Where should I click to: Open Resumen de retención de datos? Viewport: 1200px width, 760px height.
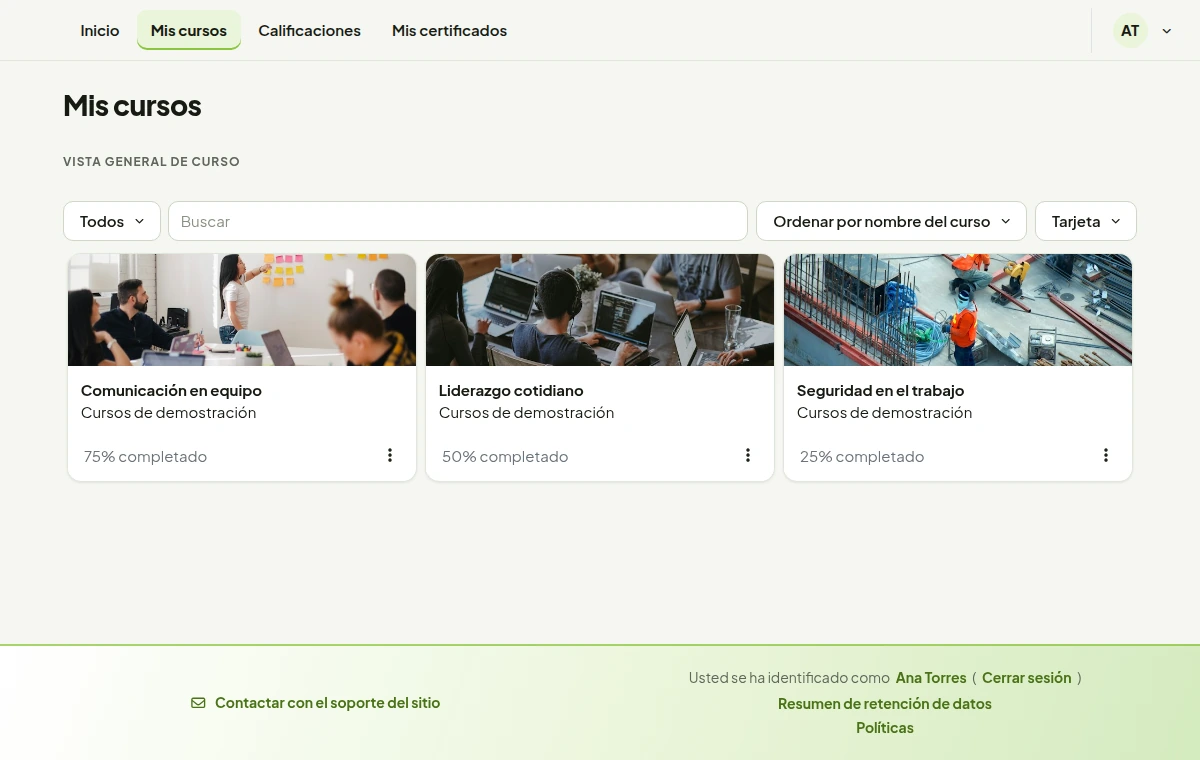(x=885, y=704)
